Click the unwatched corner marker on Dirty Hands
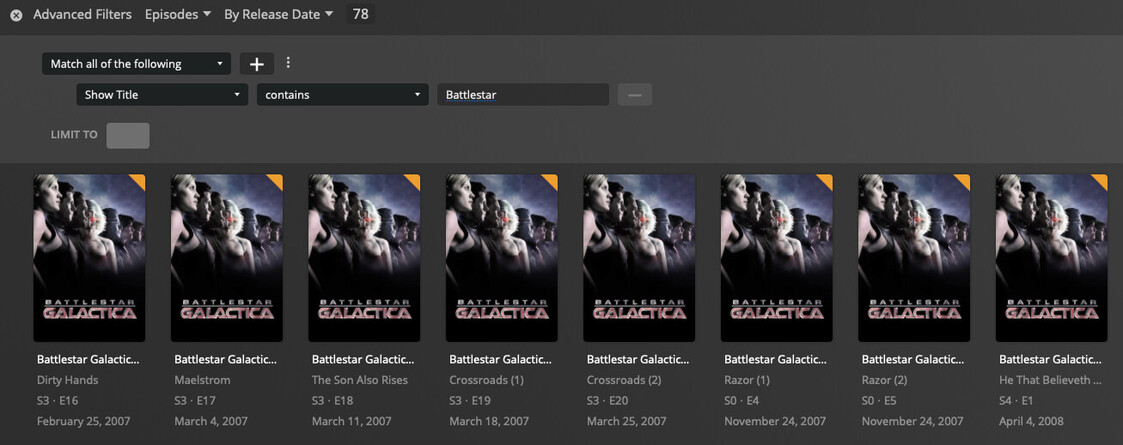1123x445 pixels. coord(139,181)
